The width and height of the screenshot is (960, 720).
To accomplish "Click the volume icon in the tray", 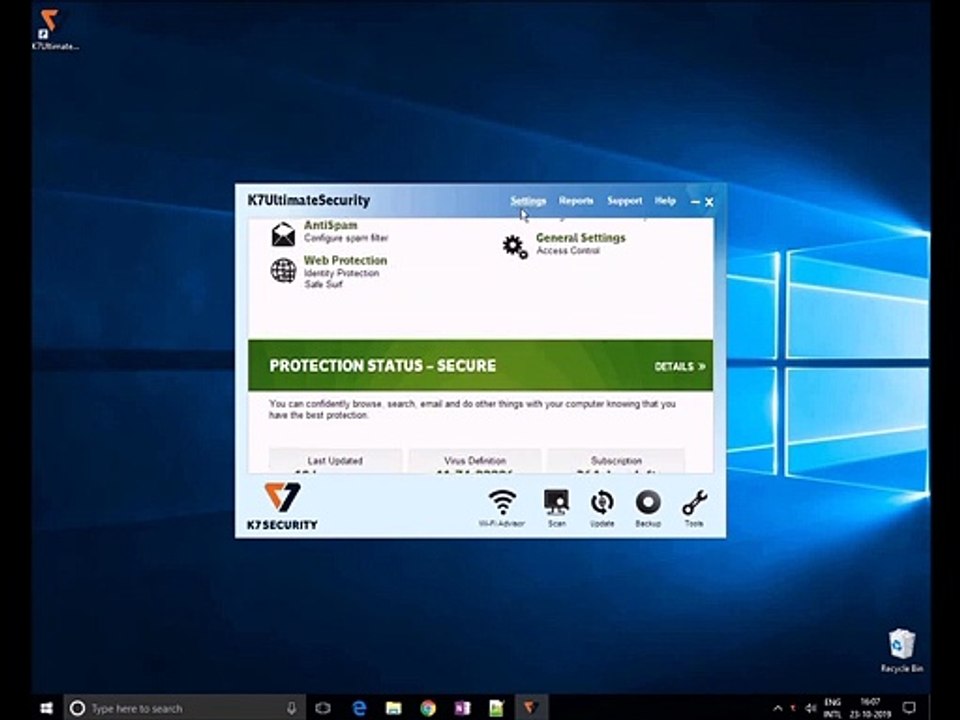I will pos(811,708).
